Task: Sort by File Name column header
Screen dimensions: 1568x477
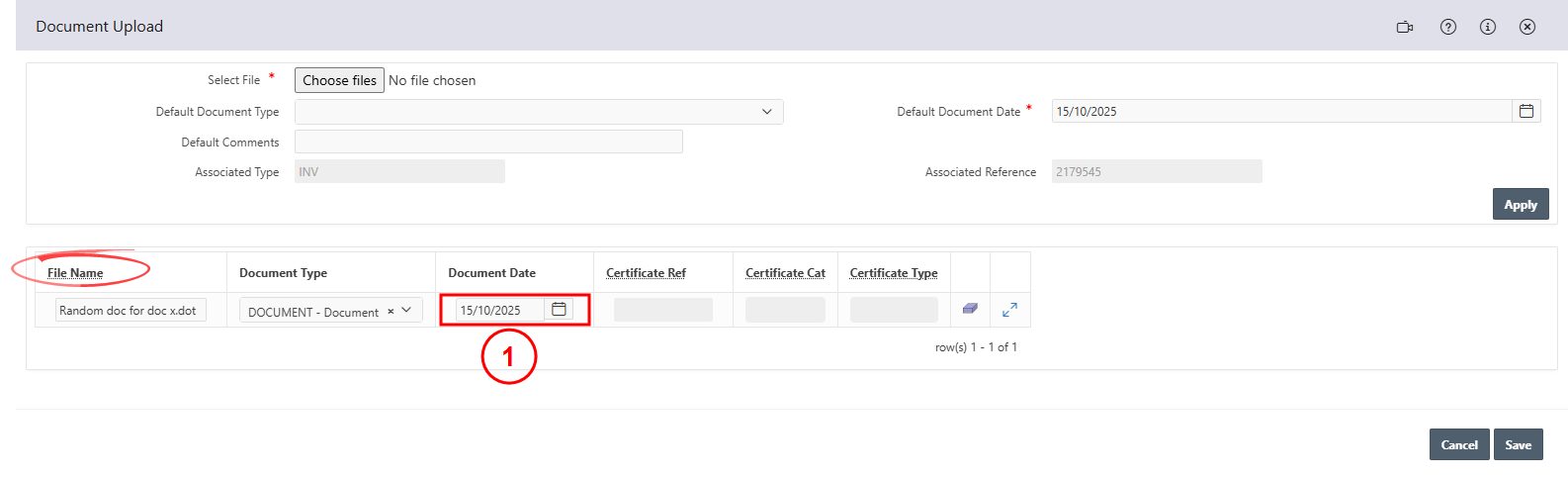Action: [x=75, y=273]
